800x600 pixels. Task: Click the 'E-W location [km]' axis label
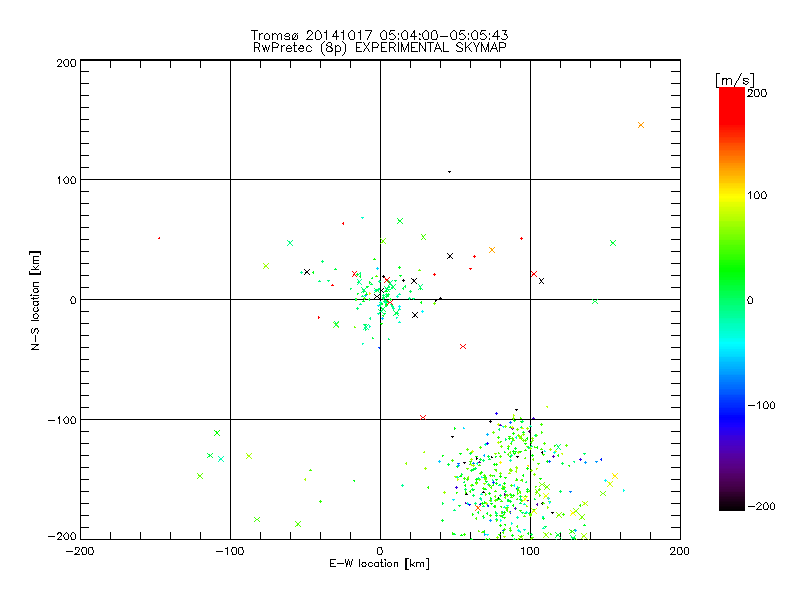click(x=380, y=564)
